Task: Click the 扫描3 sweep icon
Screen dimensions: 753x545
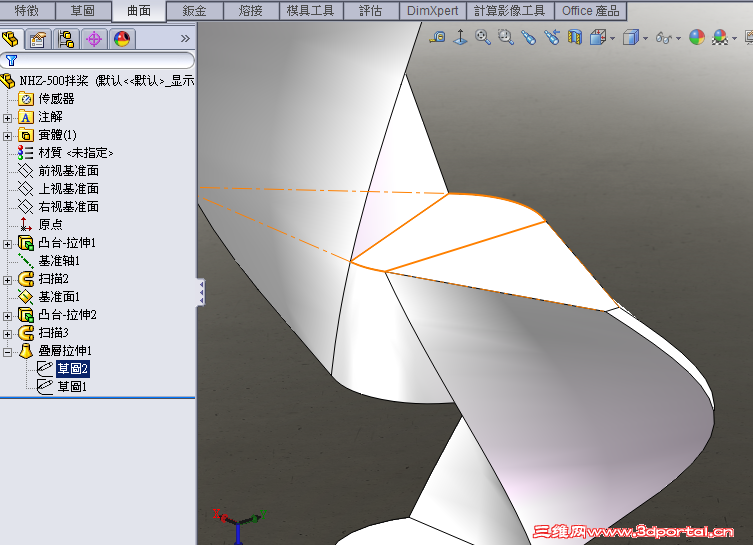Action: coord(25,333)
